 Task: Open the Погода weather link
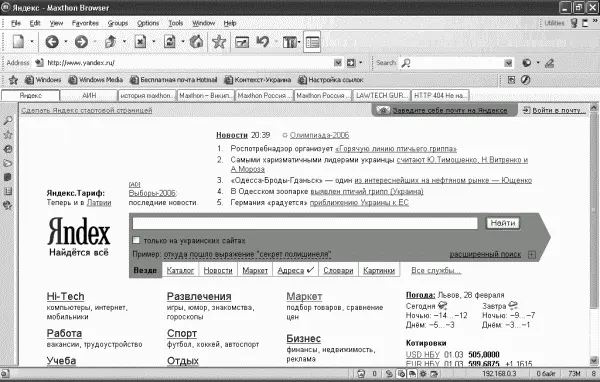[x=420, y=295]
